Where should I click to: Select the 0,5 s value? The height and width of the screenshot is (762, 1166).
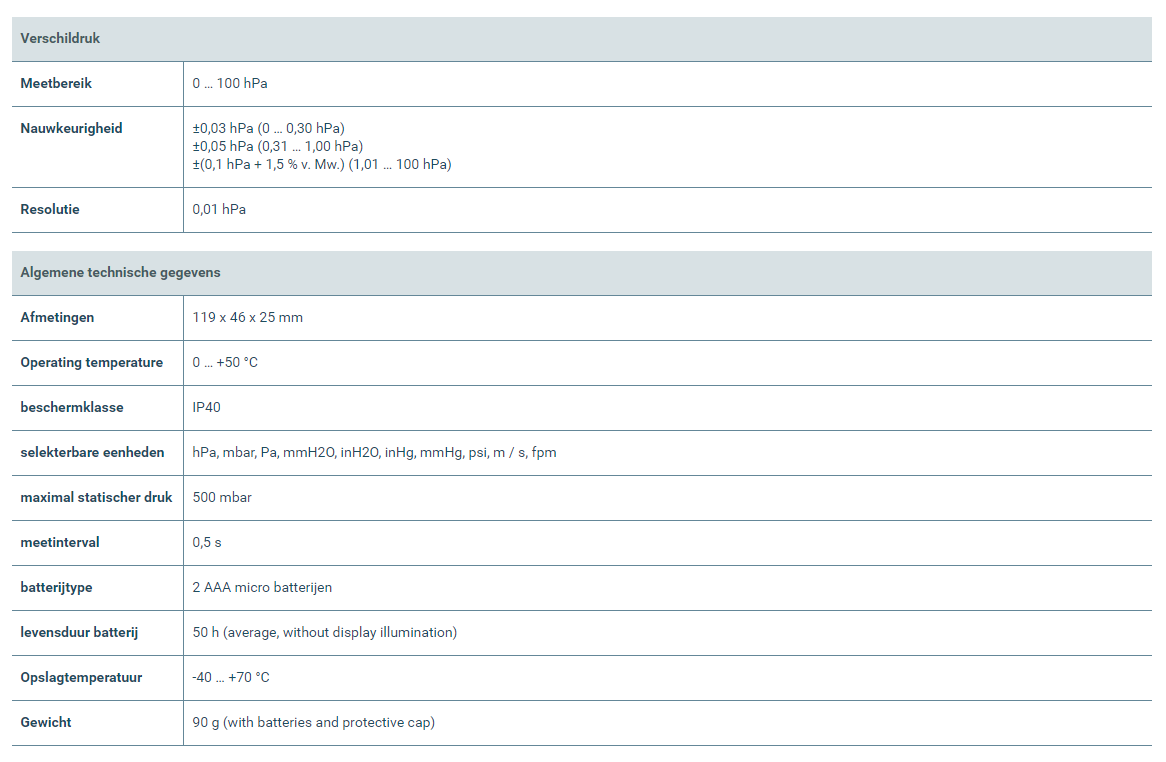pos(207,543)
